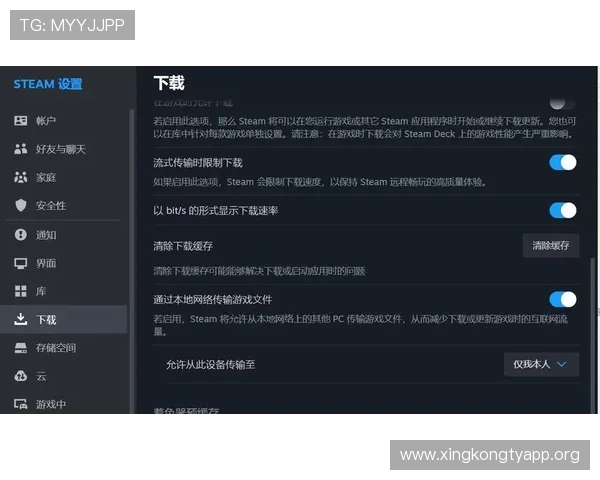
Task: Click the 好友与聊天 friends icon
Action: tap(21, 149)
